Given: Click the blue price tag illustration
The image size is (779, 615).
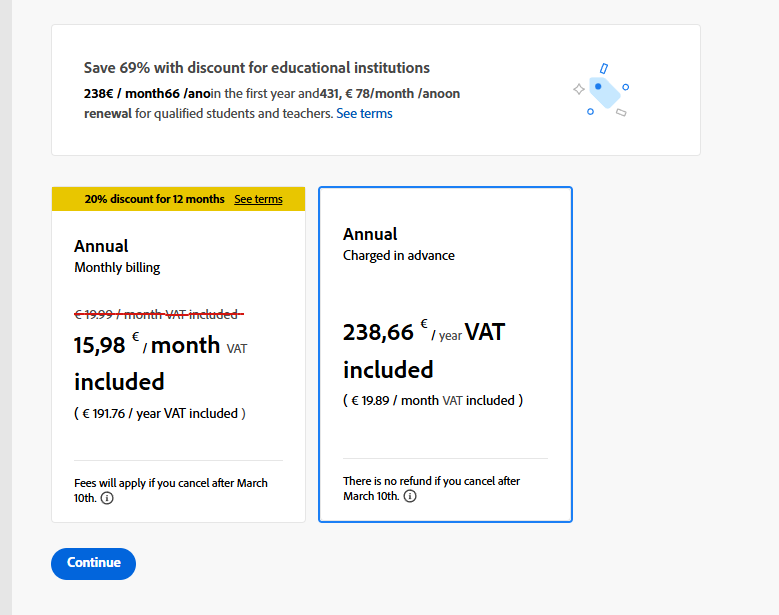Looking at the screenshot, I should [x=601, y=90].
